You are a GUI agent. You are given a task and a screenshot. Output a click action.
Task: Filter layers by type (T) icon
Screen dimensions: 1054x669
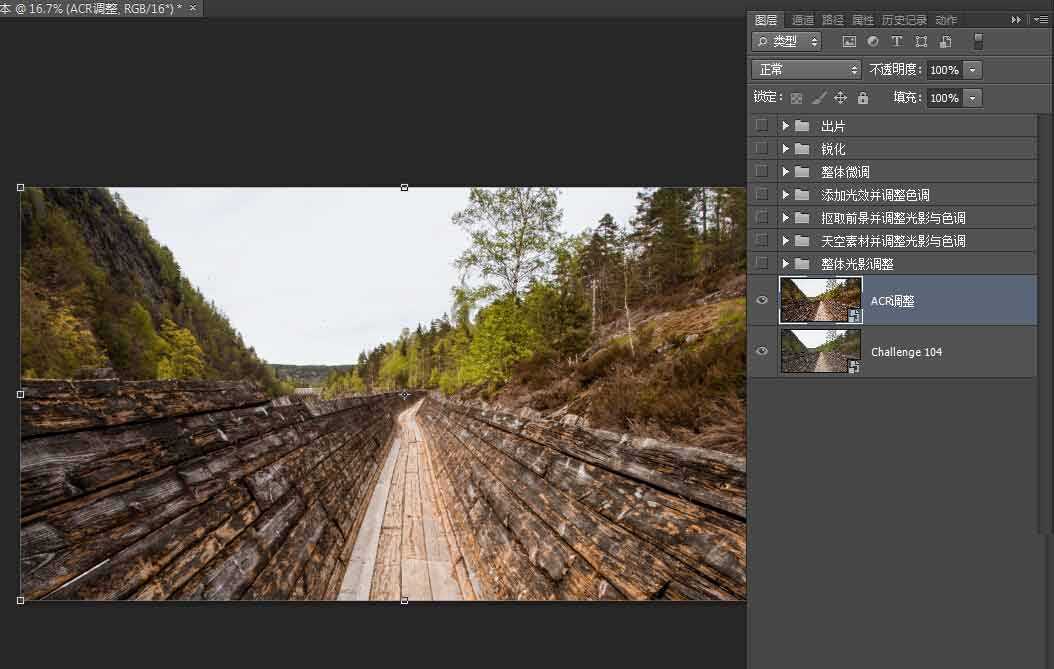pos(897,42)
